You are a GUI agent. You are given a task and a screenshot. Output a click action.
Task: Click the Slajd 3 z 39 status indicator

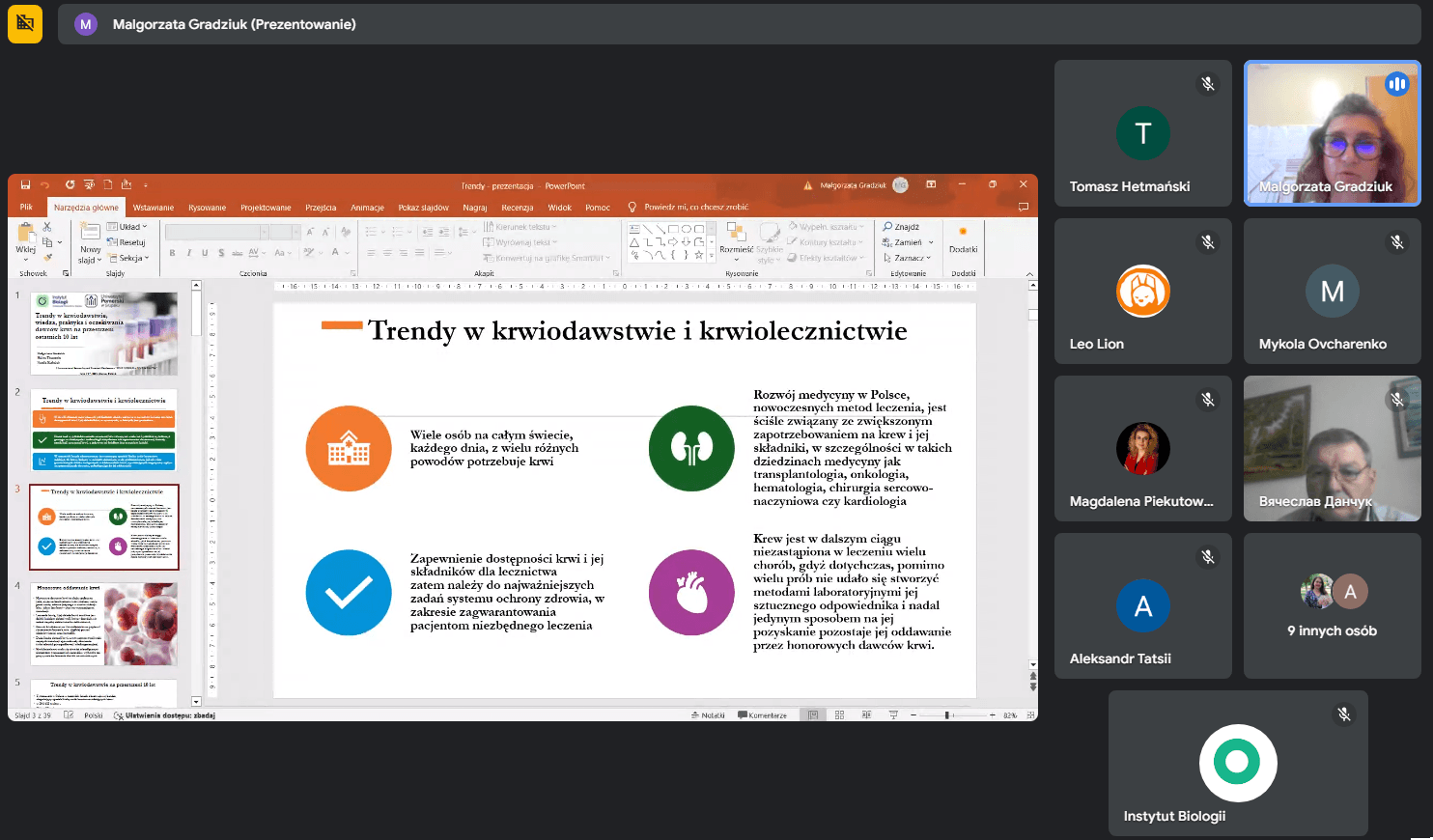33,715
